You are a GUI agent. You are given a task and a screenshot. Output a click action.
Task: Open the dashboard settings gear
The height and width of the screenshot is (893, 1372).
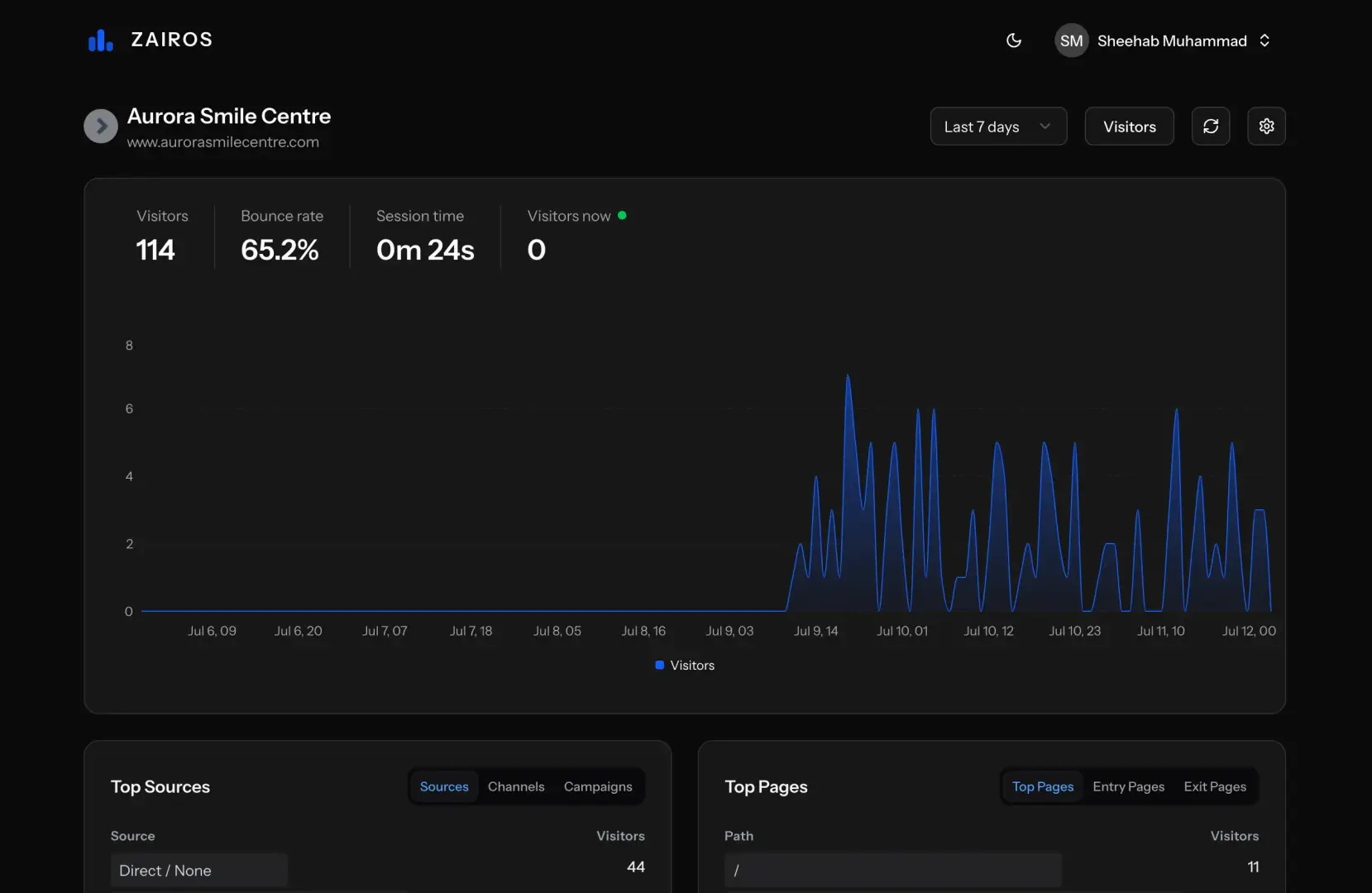[1266, 126]
